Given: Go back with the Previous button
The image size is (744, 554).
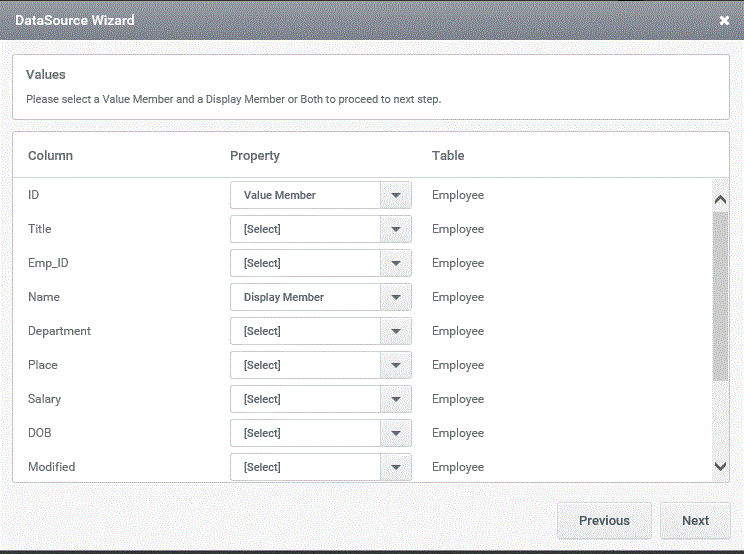Looking at the screenshot, I should point(604,520).
